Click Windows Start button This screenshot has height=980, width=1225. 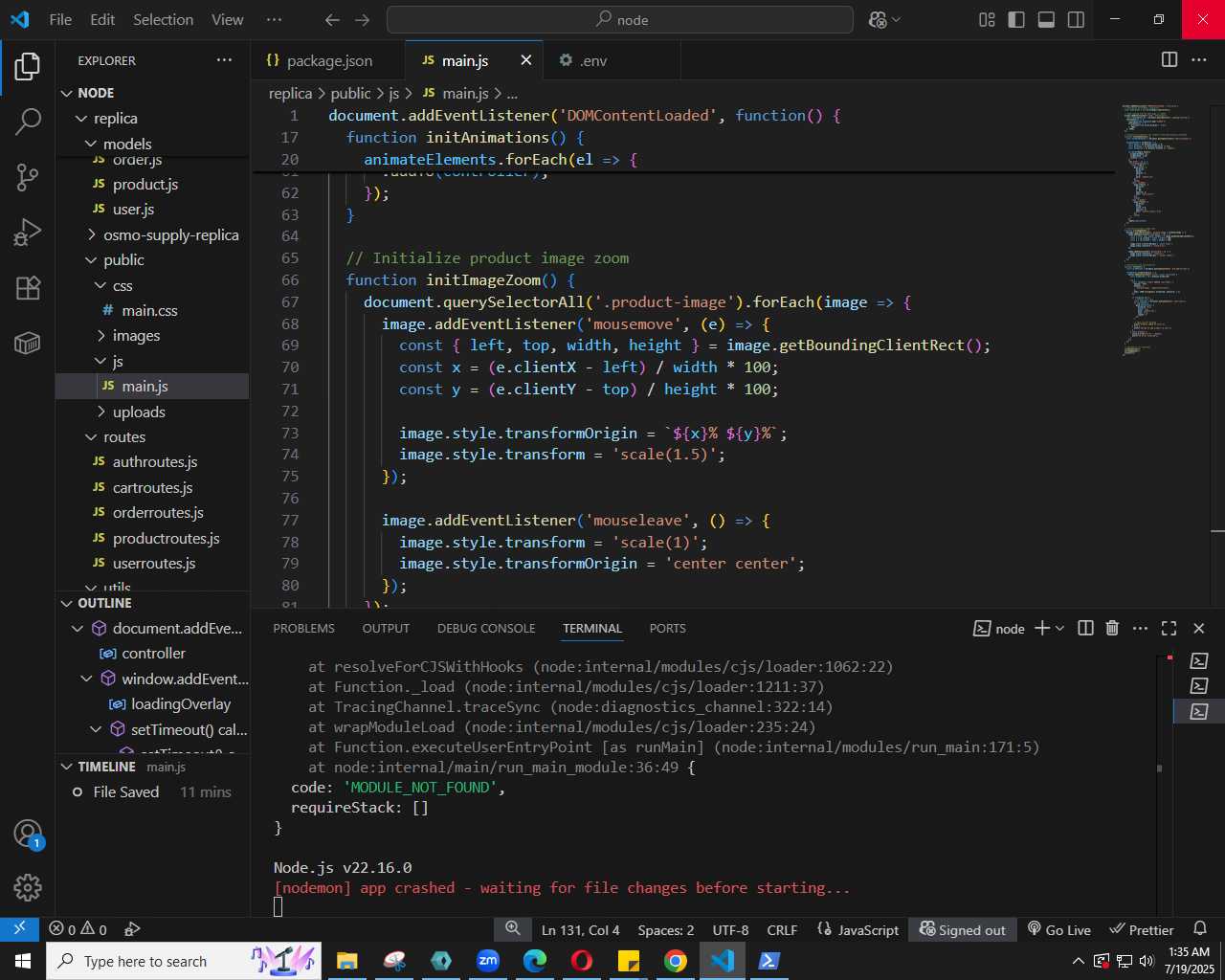coord(22,961)
